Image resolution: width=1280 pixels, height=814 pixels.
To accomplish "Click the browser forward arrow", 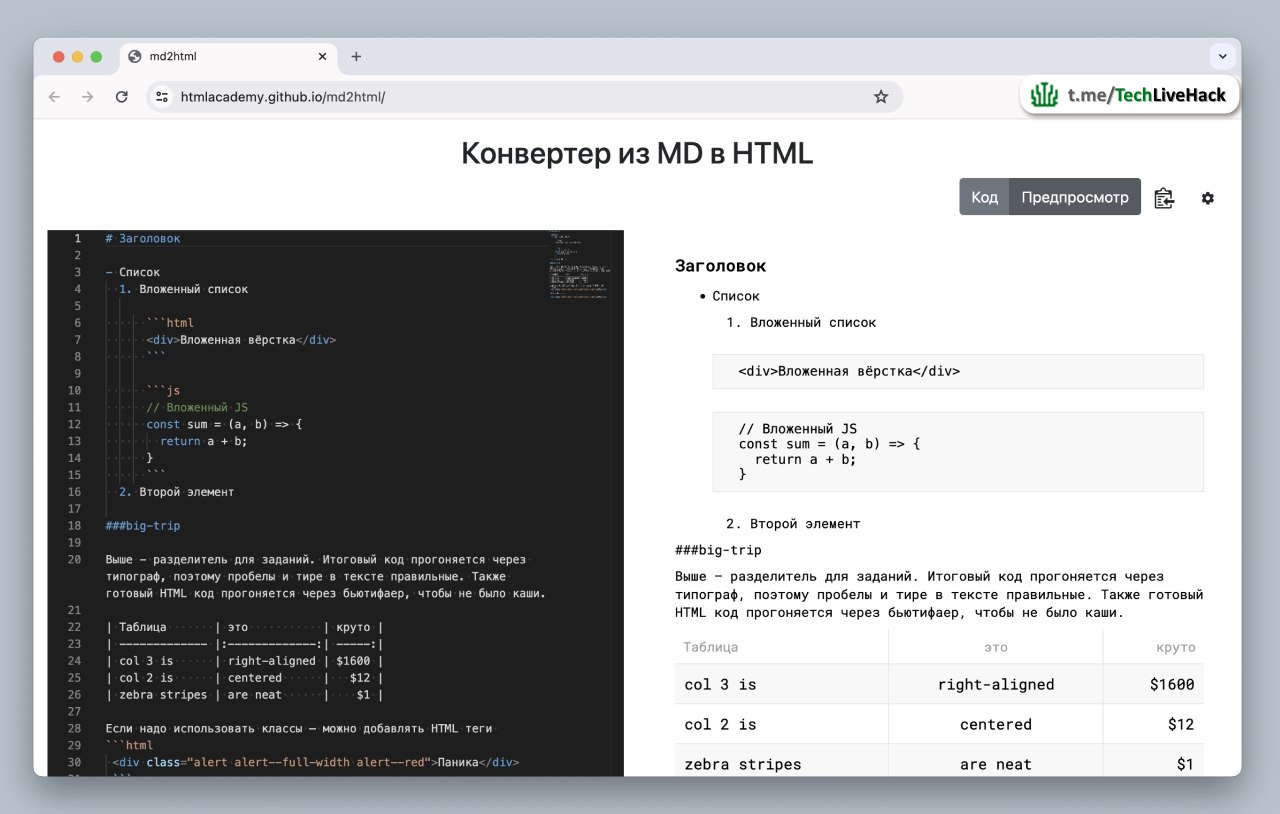I will [88, 97].
